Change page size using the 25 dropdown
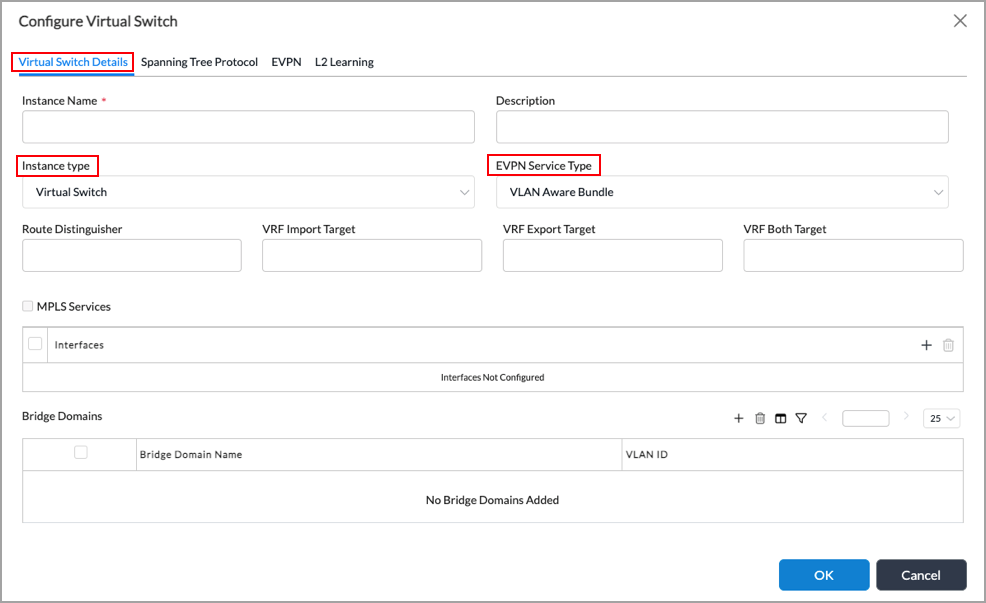 [940, 418]
